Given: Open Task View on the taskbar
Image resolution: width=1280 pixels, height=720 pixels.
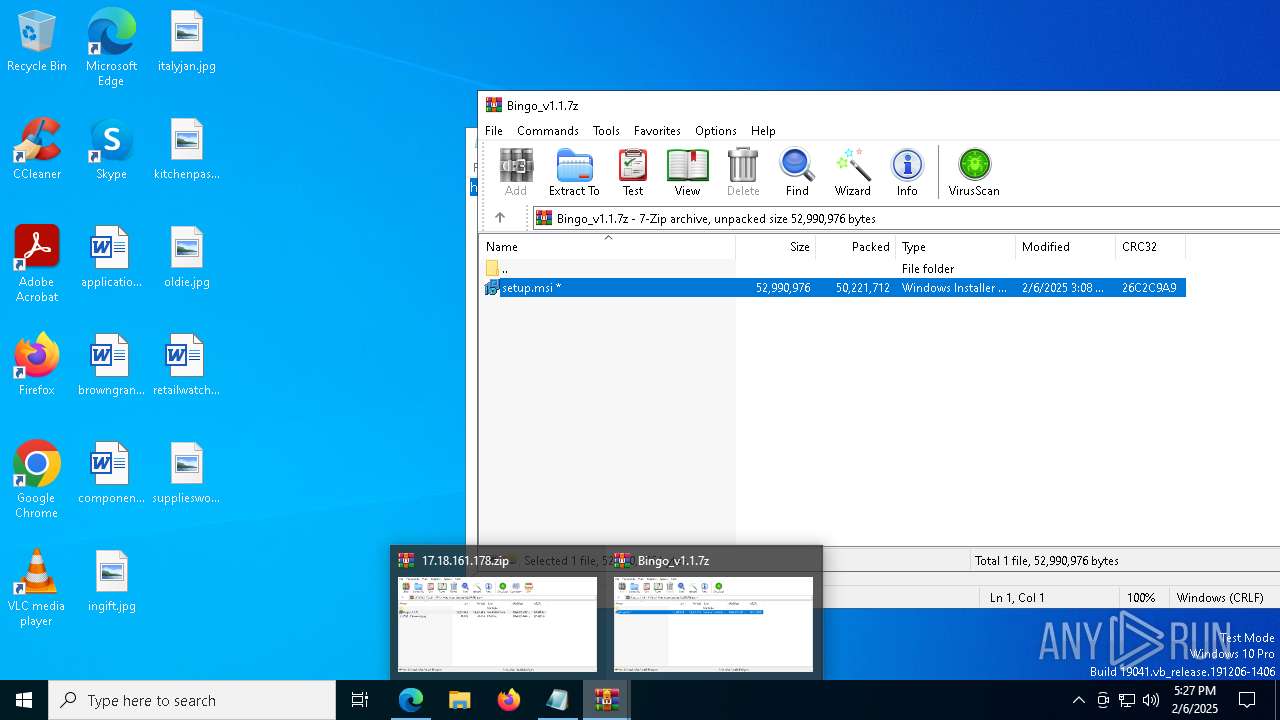Looking at the screenshot, I should click(x=360, y=700).
